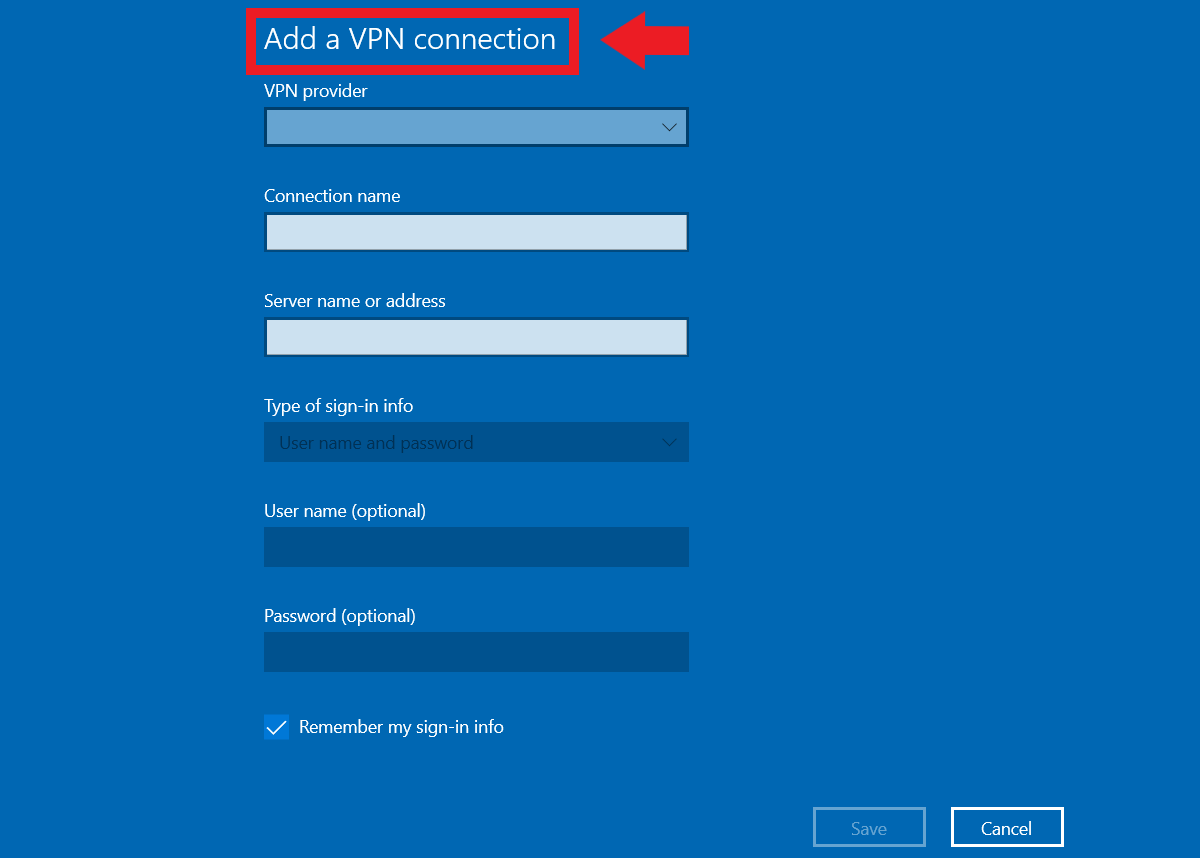The image size is (1200, 858).
Task: Click the 'Add a VPN connection' heading
Action: [410, 39]
